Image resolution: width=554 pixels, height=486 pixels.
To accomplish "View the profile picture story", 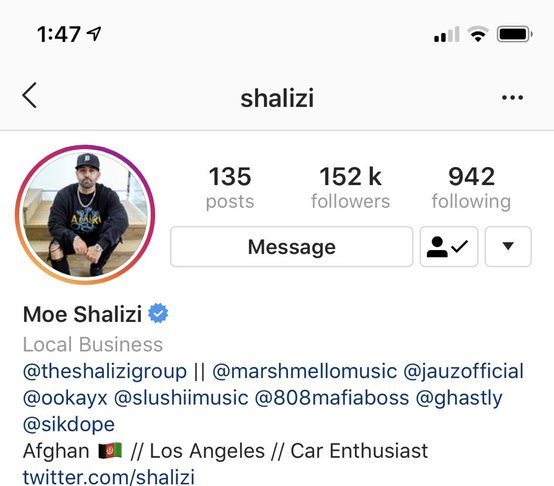I will [85, 214].
